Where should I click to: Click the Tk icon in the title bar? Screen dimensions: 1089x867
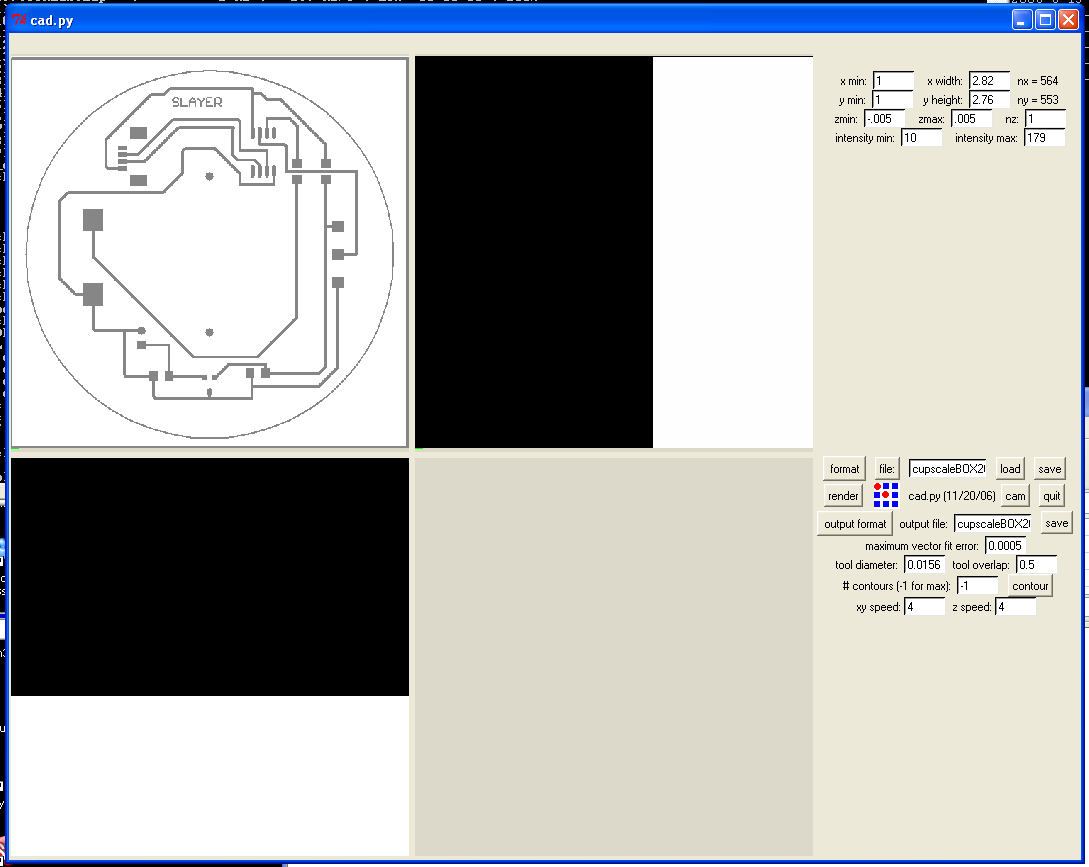tap(19, 20)
